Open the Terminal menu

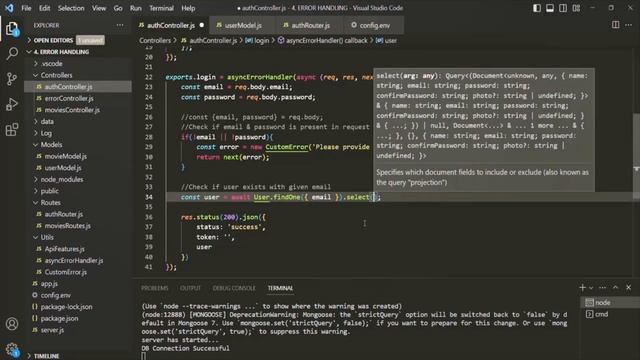(x=161, y=8)
